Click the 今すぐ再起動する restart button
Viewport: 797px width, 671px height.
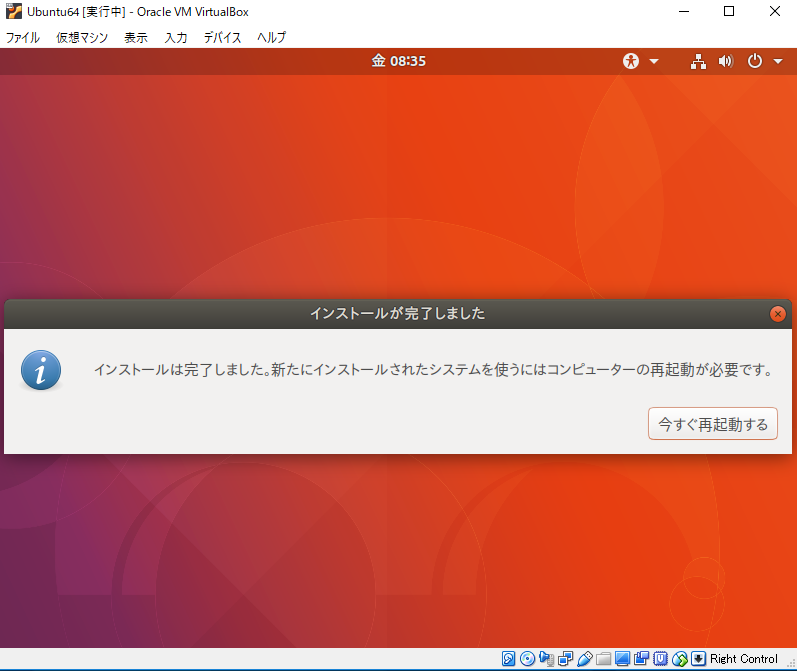pyautogui.click(x=713, y=423)
